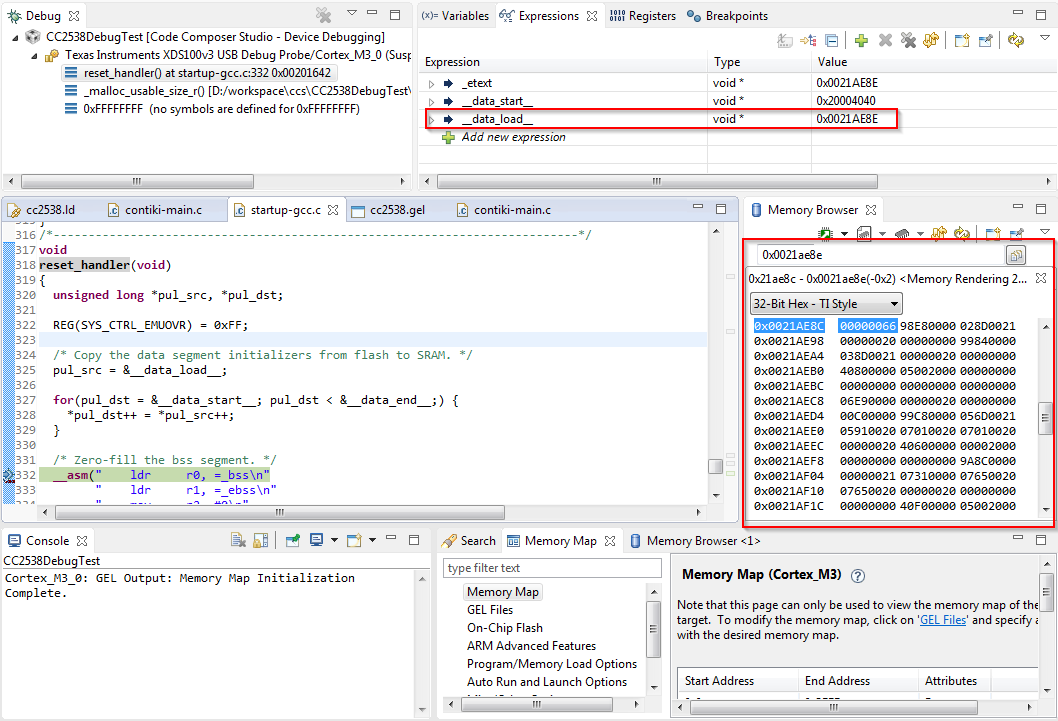Select GEL Files in Memory Map list
The height and width of the screenshot is (721, 1058).
pos(490,610)
